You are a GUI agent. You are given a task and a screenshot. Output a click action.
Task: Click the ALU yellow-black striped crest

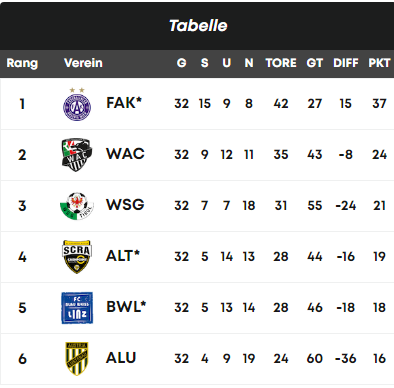tap(77, 359)
